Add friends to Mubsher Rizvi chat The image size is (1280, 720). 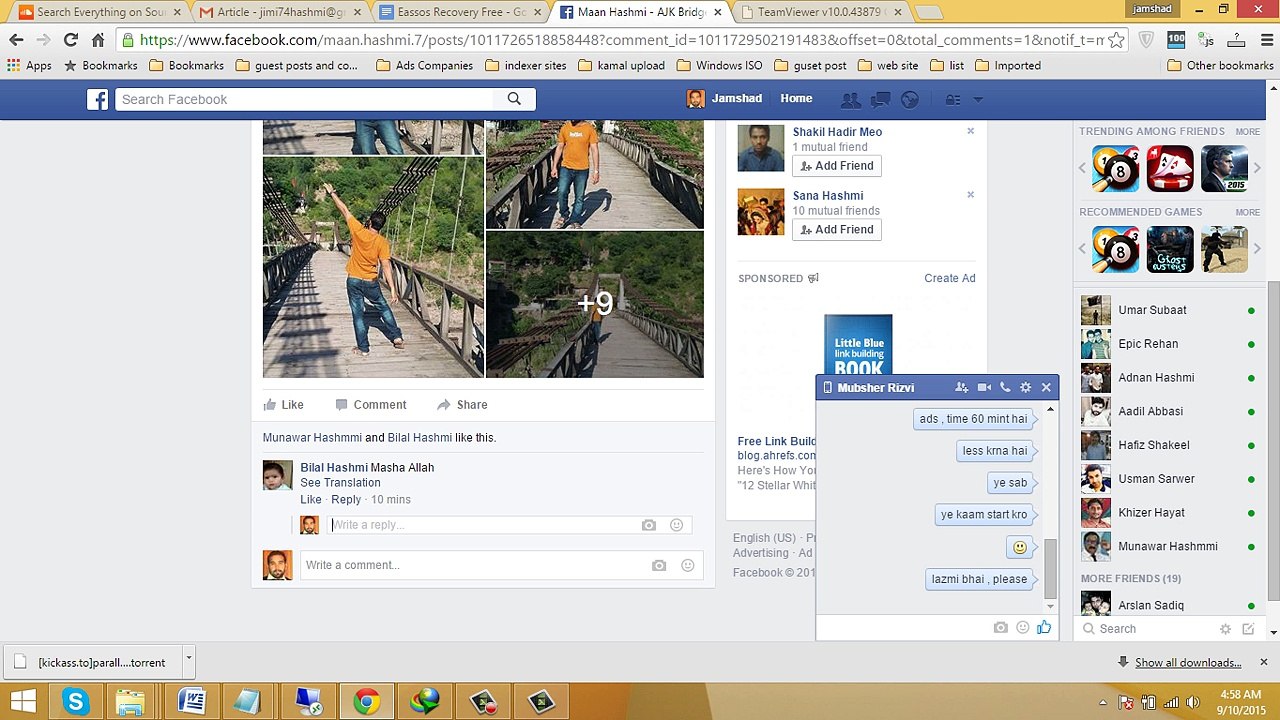pyautogui.click(x=961, y=387)
